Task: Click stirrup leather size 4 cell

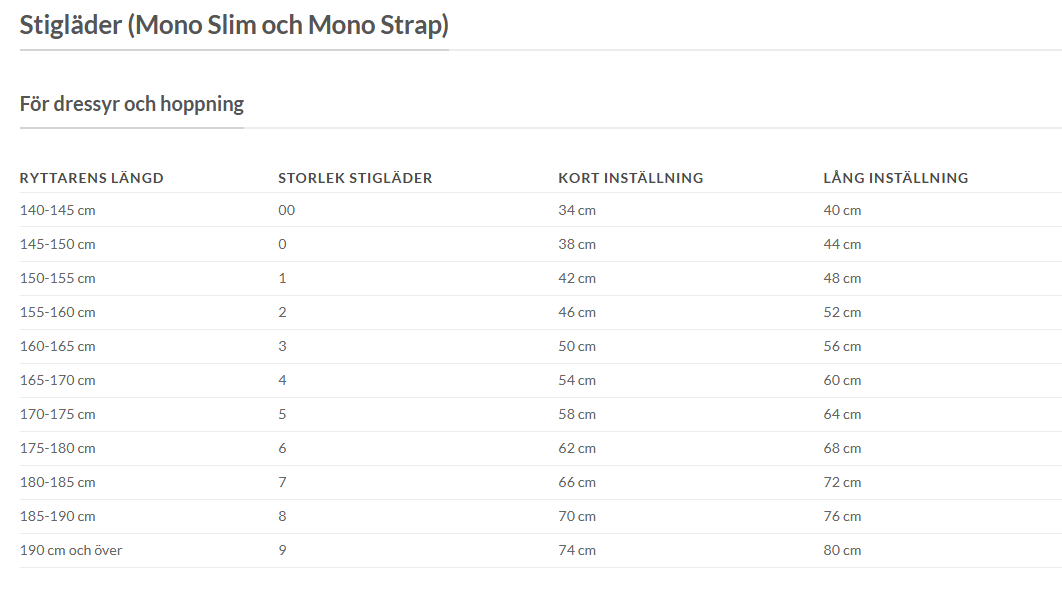Action: point(283,380)
